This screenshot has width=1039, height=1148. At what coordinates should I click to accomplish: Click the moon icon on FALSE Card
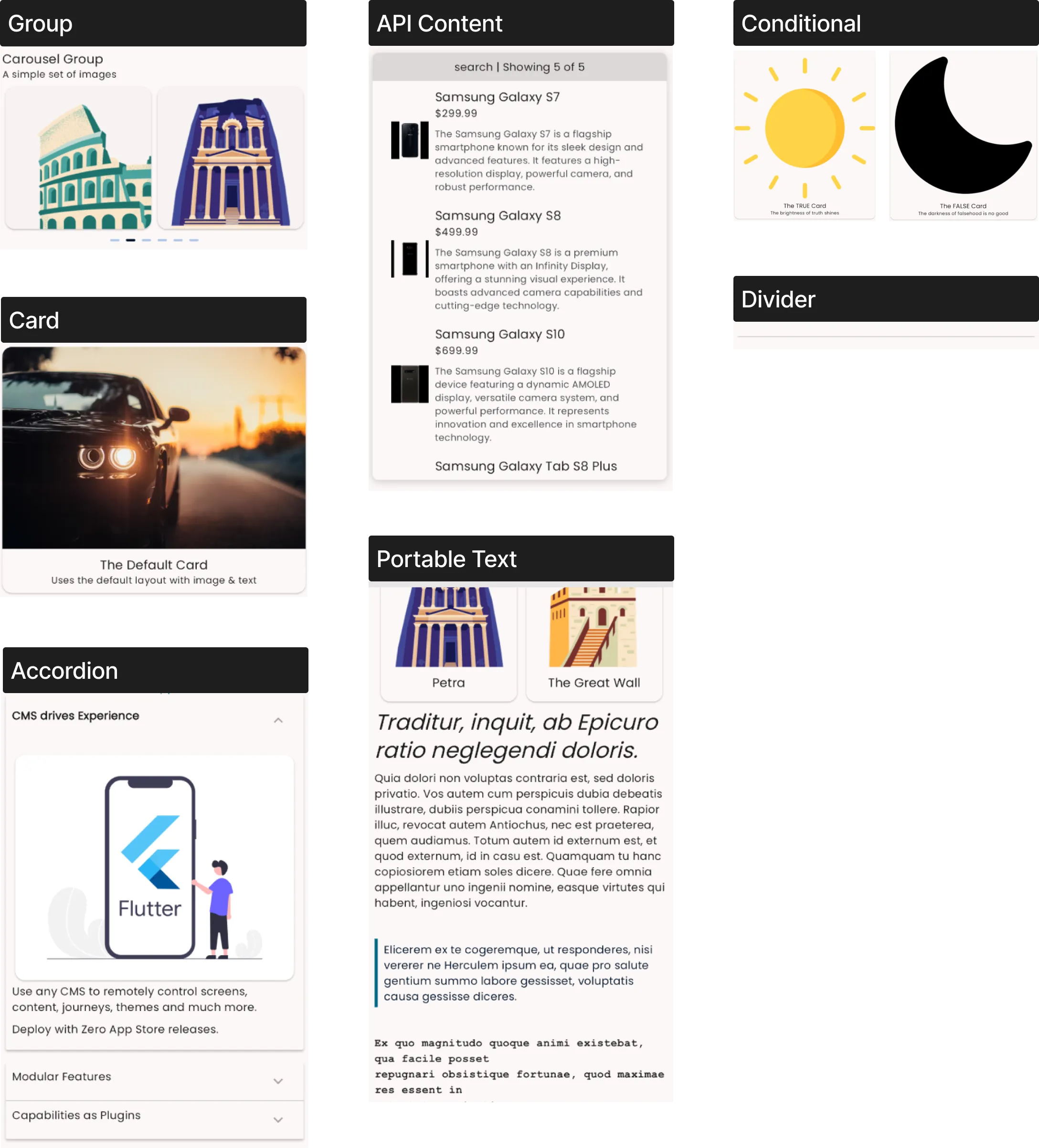click(963, 125)
